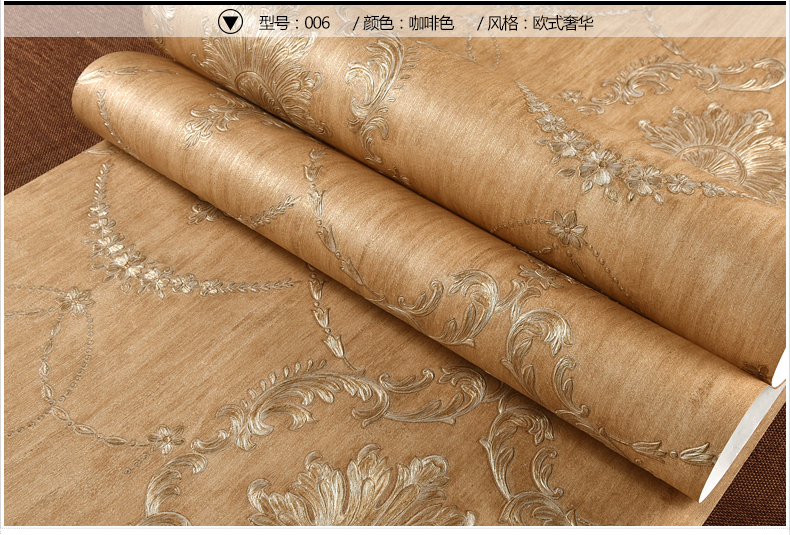Click the white paper core of the front roll

tap(741, 438)
